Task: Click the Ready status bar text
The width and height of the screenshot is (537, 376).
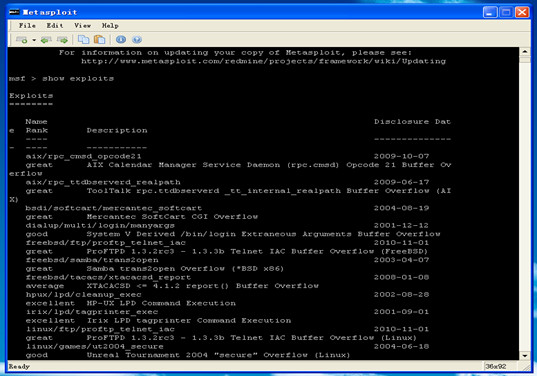Action: (x=19, y=366)
